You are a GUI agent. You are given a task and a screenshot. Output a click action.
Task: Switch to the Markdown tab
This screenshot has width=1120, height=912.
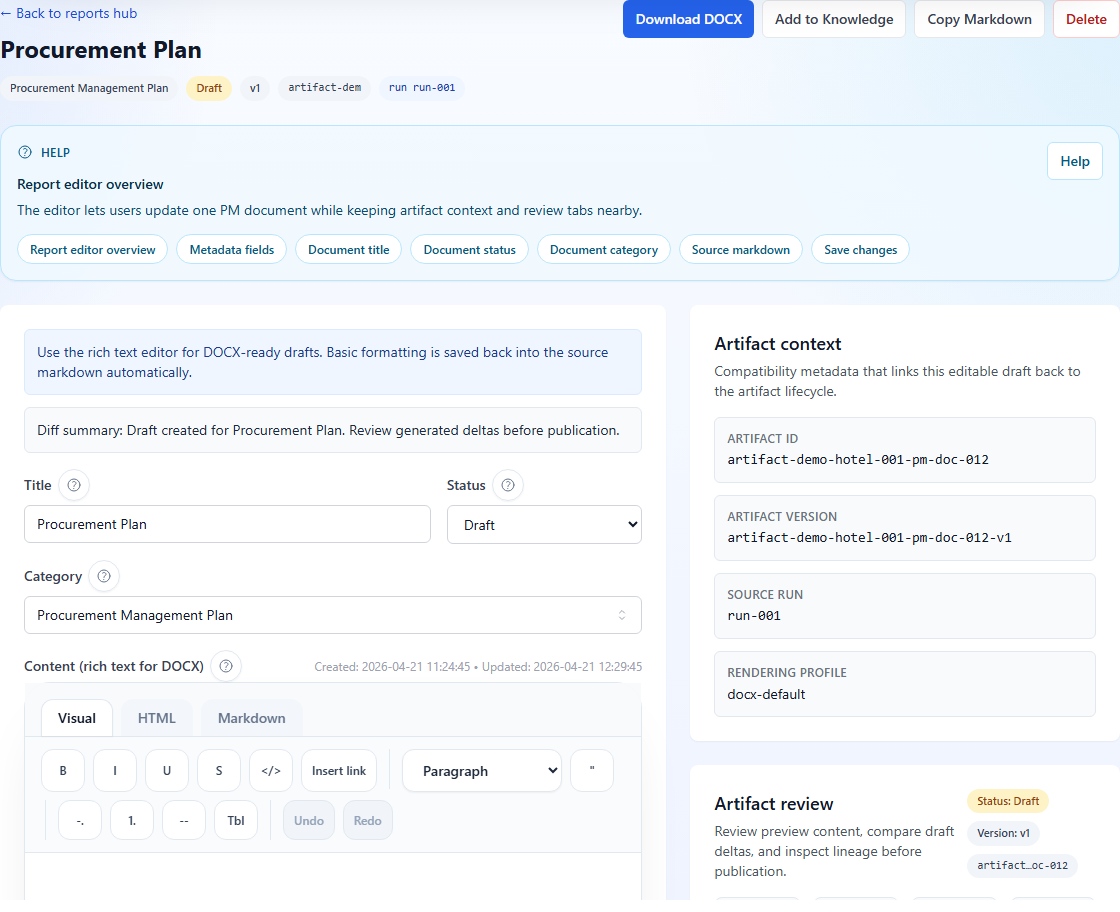tap(251, 717)
